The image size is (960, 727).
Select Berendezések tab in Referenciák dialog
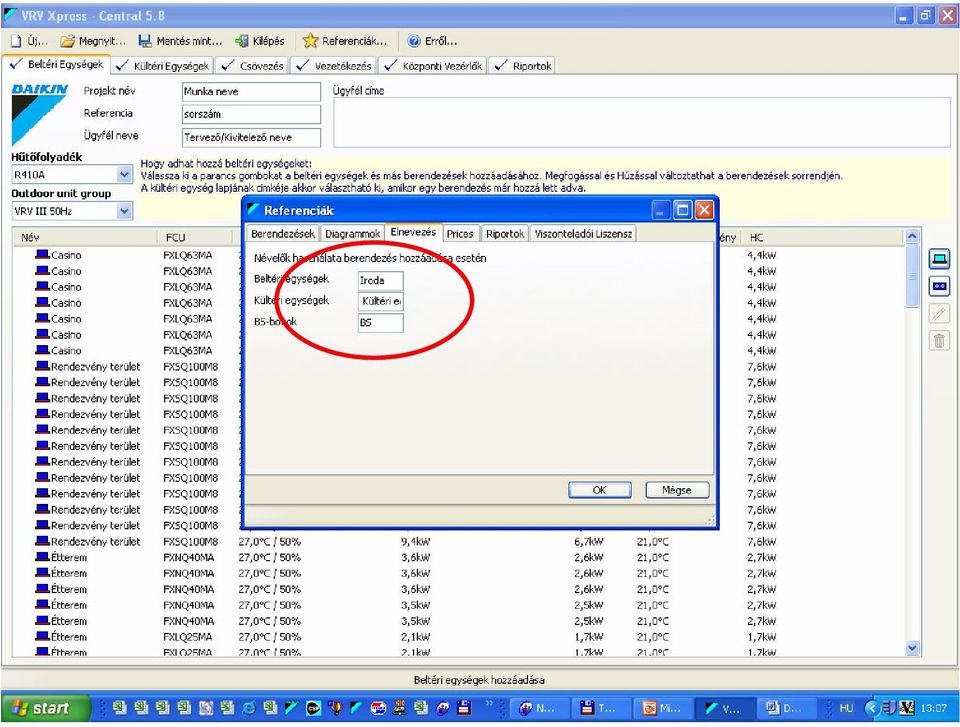tap(282, 234)
